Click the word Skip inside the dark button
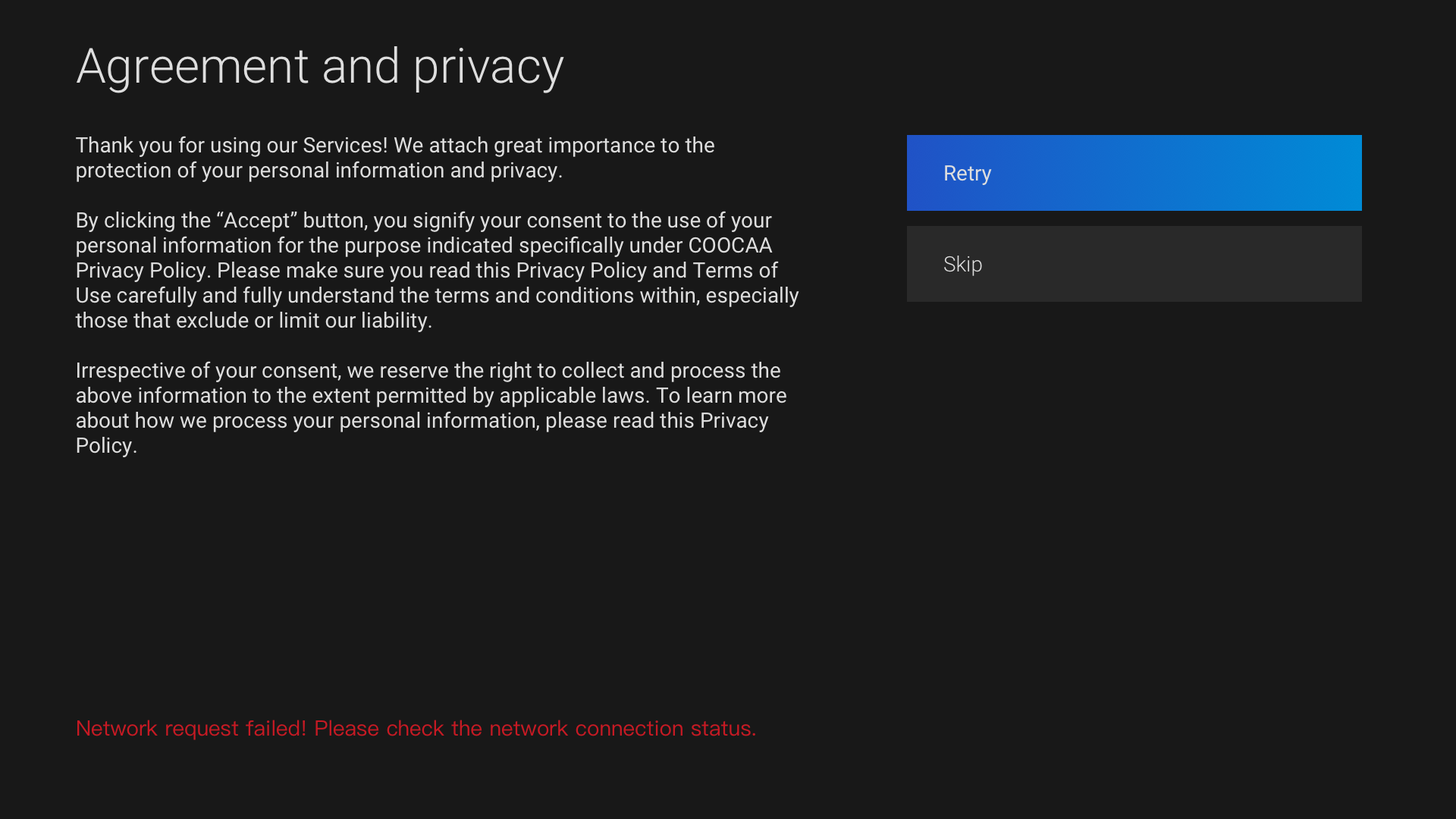 click(962, 265)
